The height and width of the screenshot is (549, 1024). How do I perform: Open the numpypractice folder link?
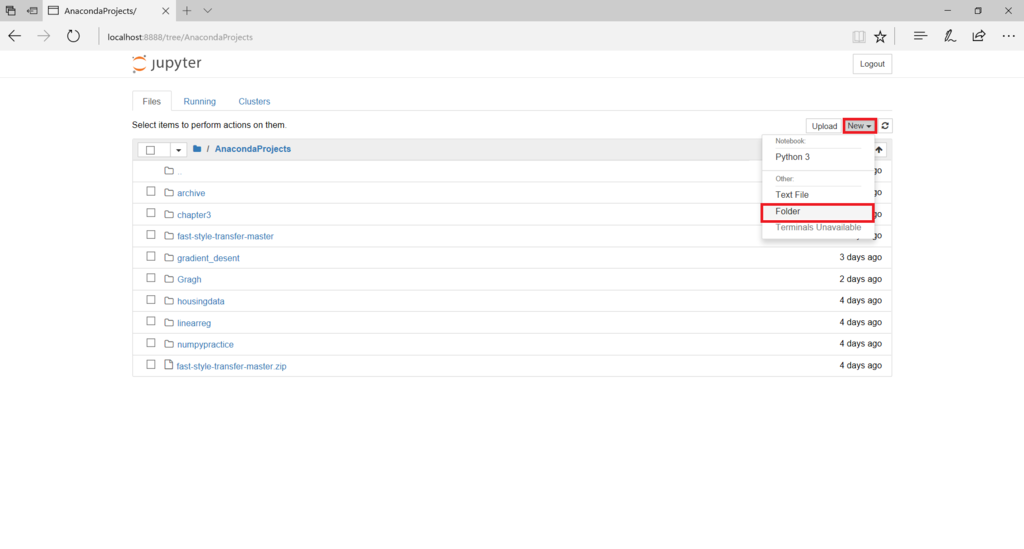point(205,345)
